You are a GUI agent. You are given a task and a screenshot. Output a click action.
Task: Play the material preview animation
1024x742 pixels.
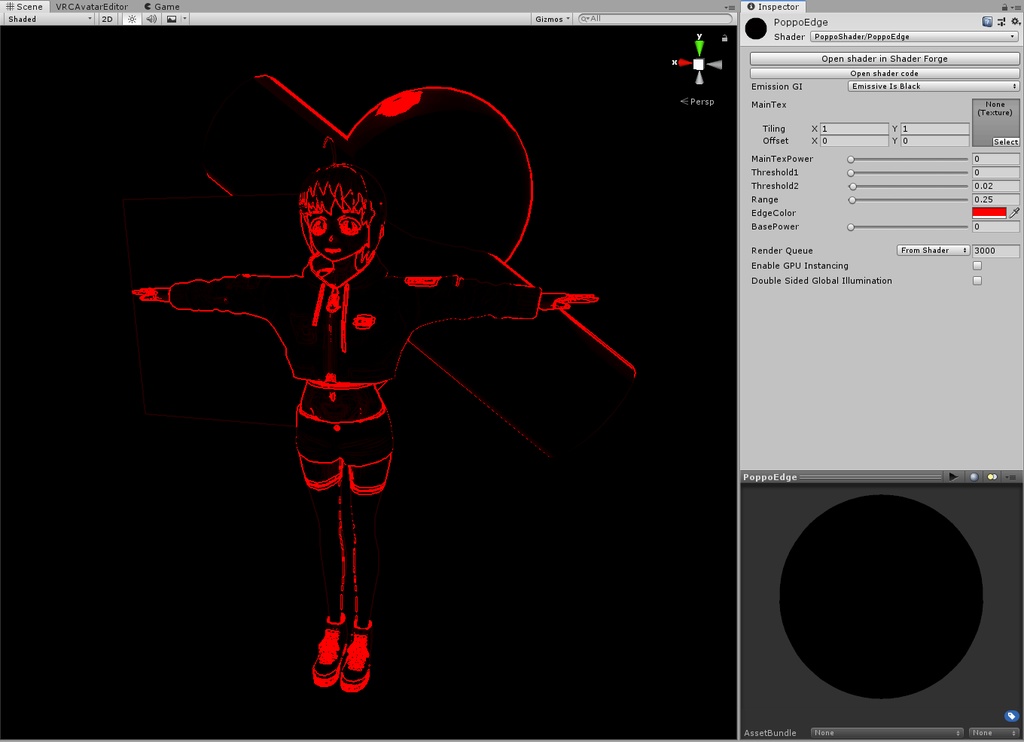[953, 477]
